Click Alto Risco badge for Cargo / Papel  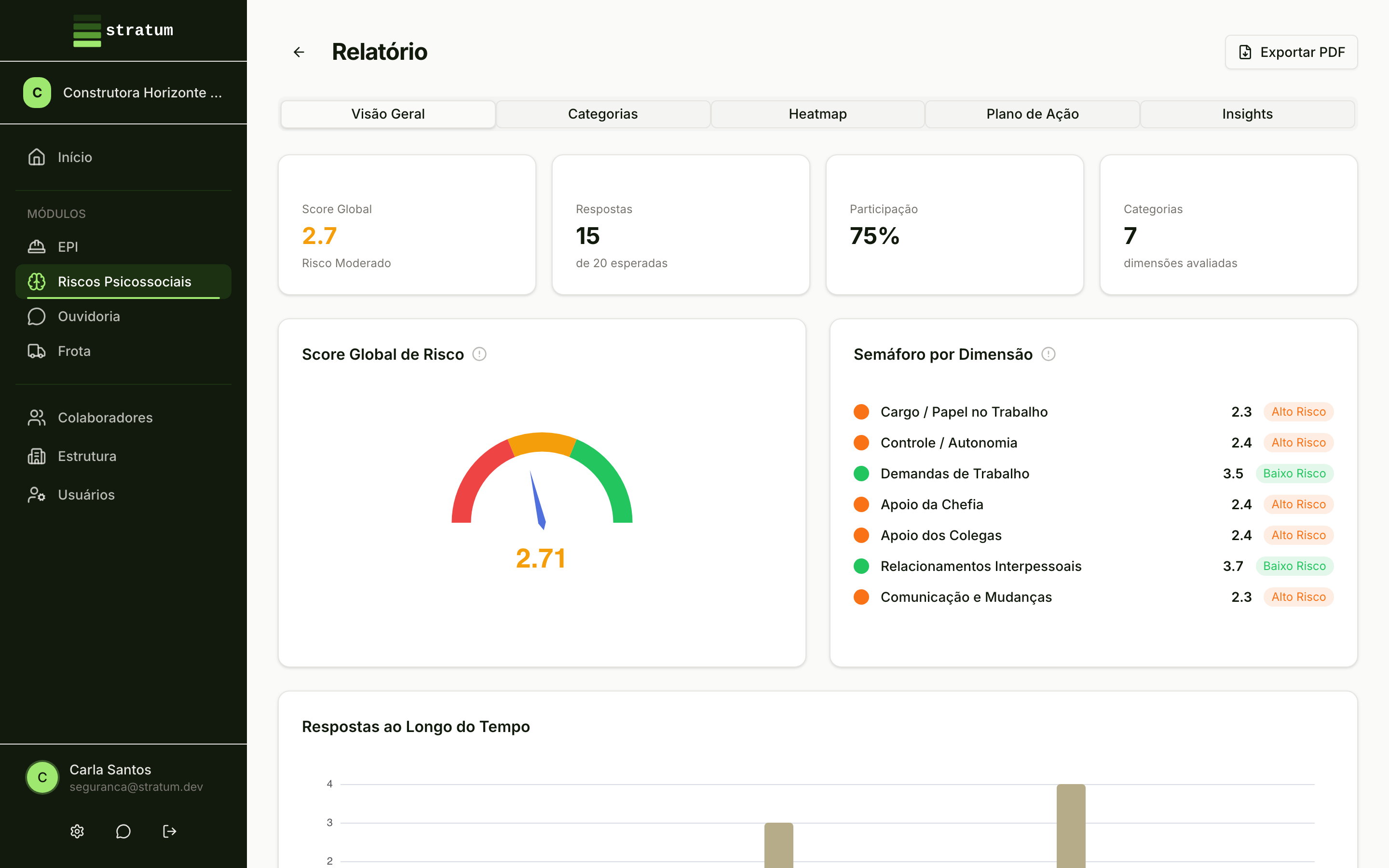click(1298, 412)
